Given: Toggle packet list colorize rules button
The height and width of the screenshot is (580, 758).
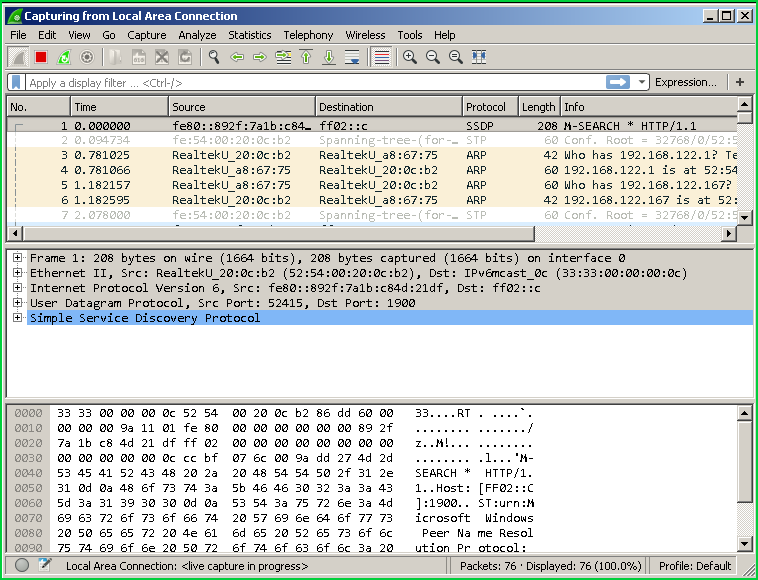Looking at the screenshot, I should (x=381, y=58).
